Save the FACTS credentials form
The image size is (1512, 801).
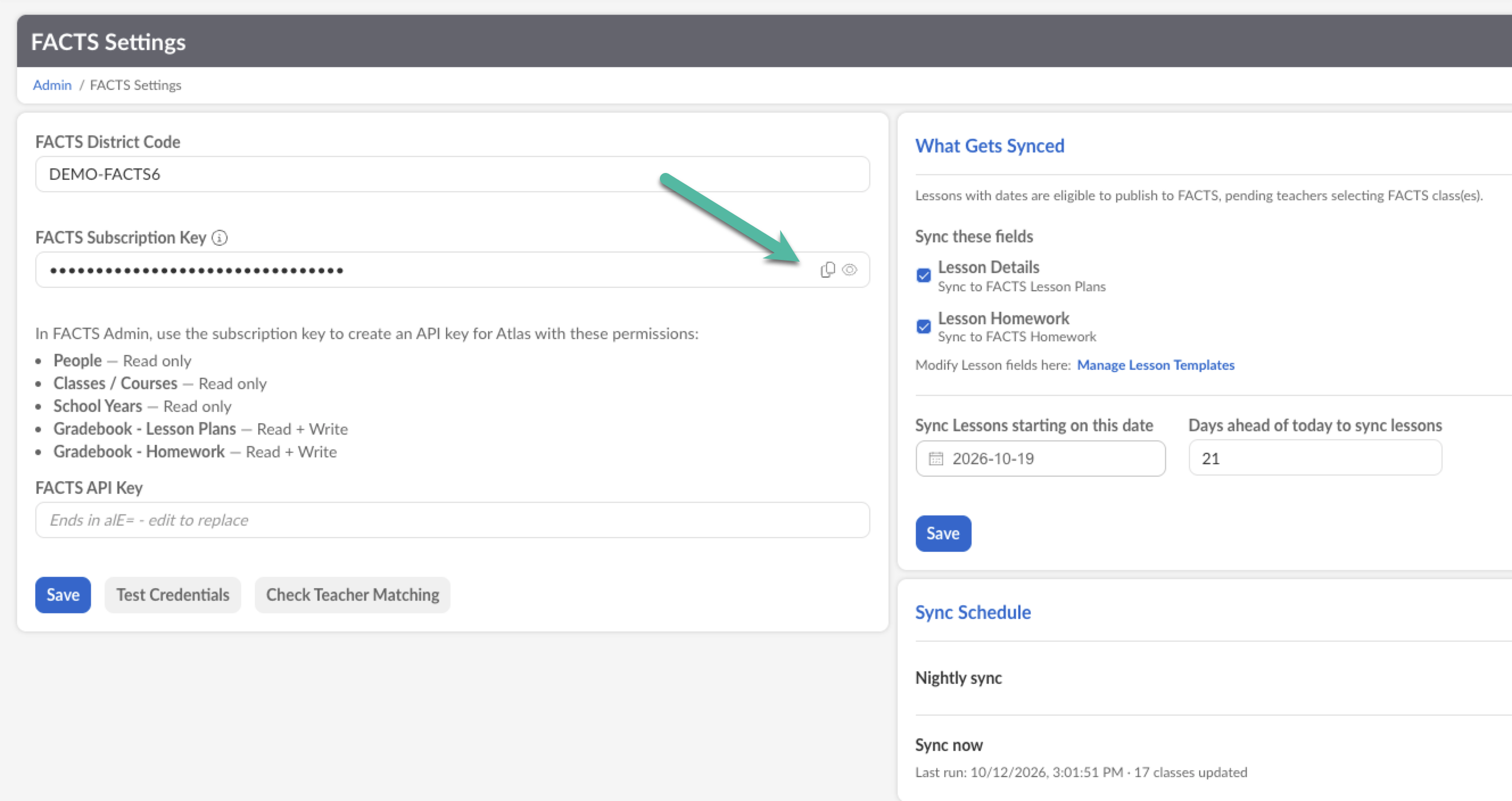[x=63, y=595]
